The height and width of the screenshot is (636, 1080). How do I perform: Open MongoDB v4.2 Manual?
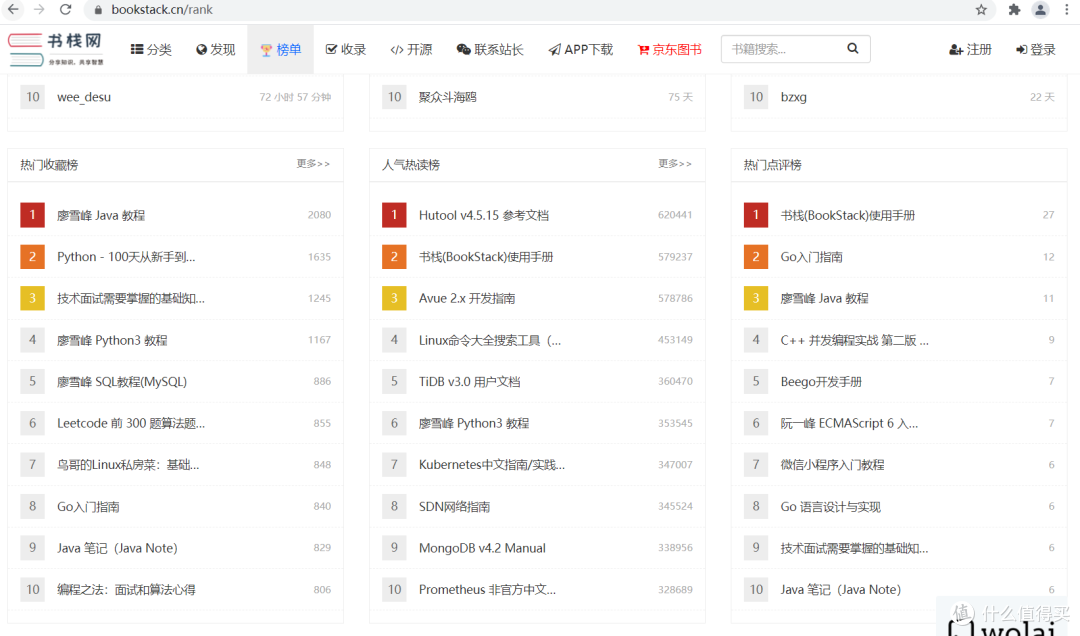coord(482,548)
